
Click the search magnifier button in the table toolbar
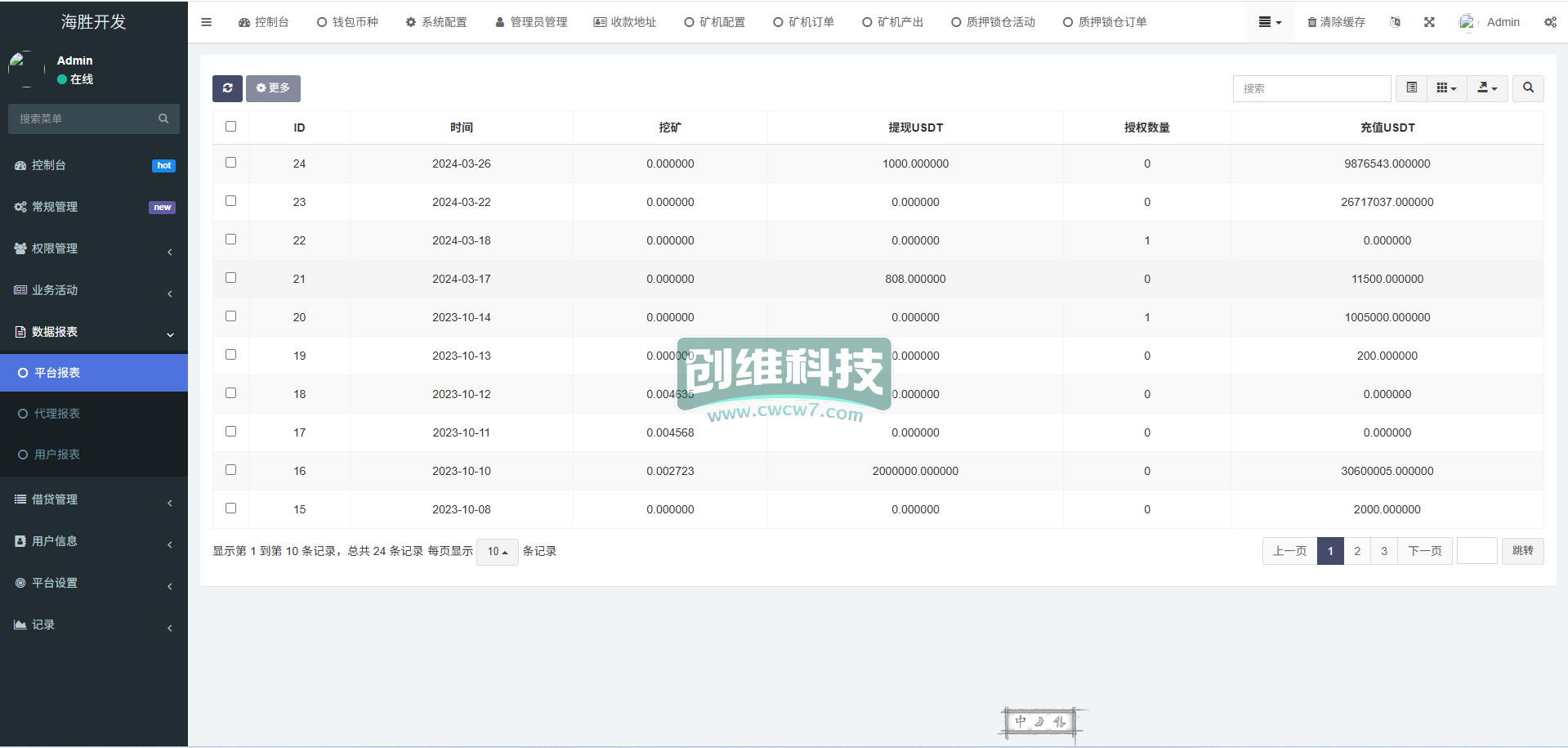point(1528,88)
